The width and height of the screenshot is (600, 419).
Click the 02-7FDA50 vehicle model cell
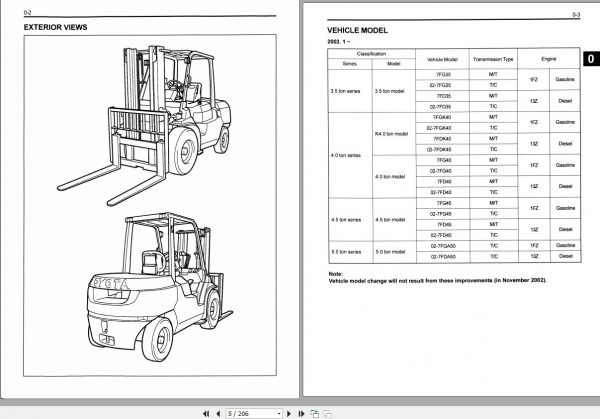coord(443,257)
